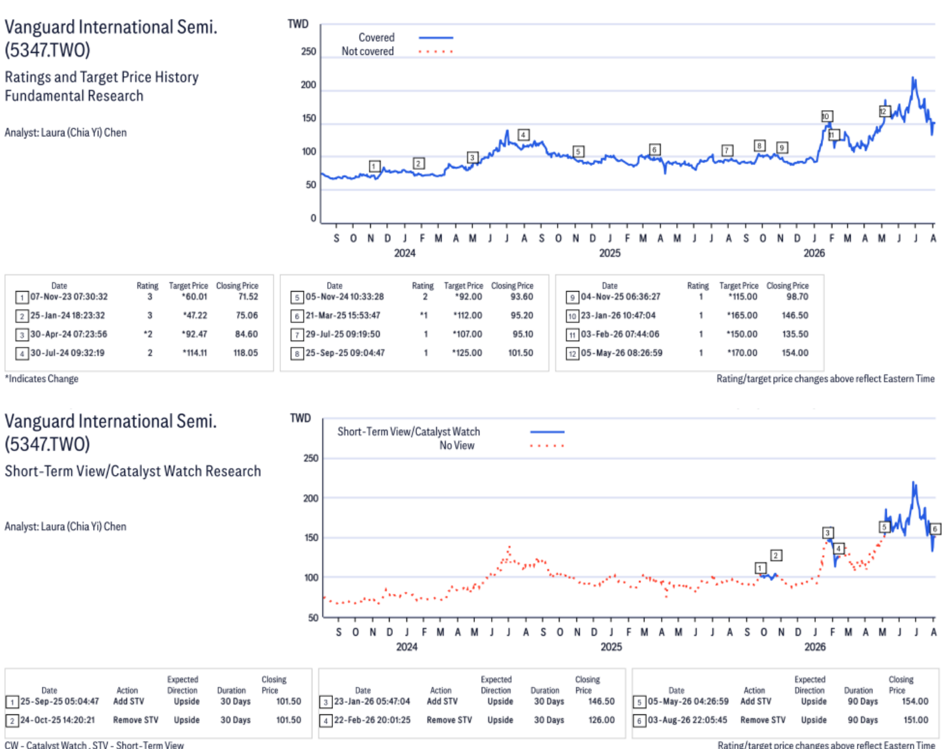Image resolution: width=942 pixels, height=749 pixels.
Task: Click the analyst name under Fundamental Research
Action: coord(65,132)
